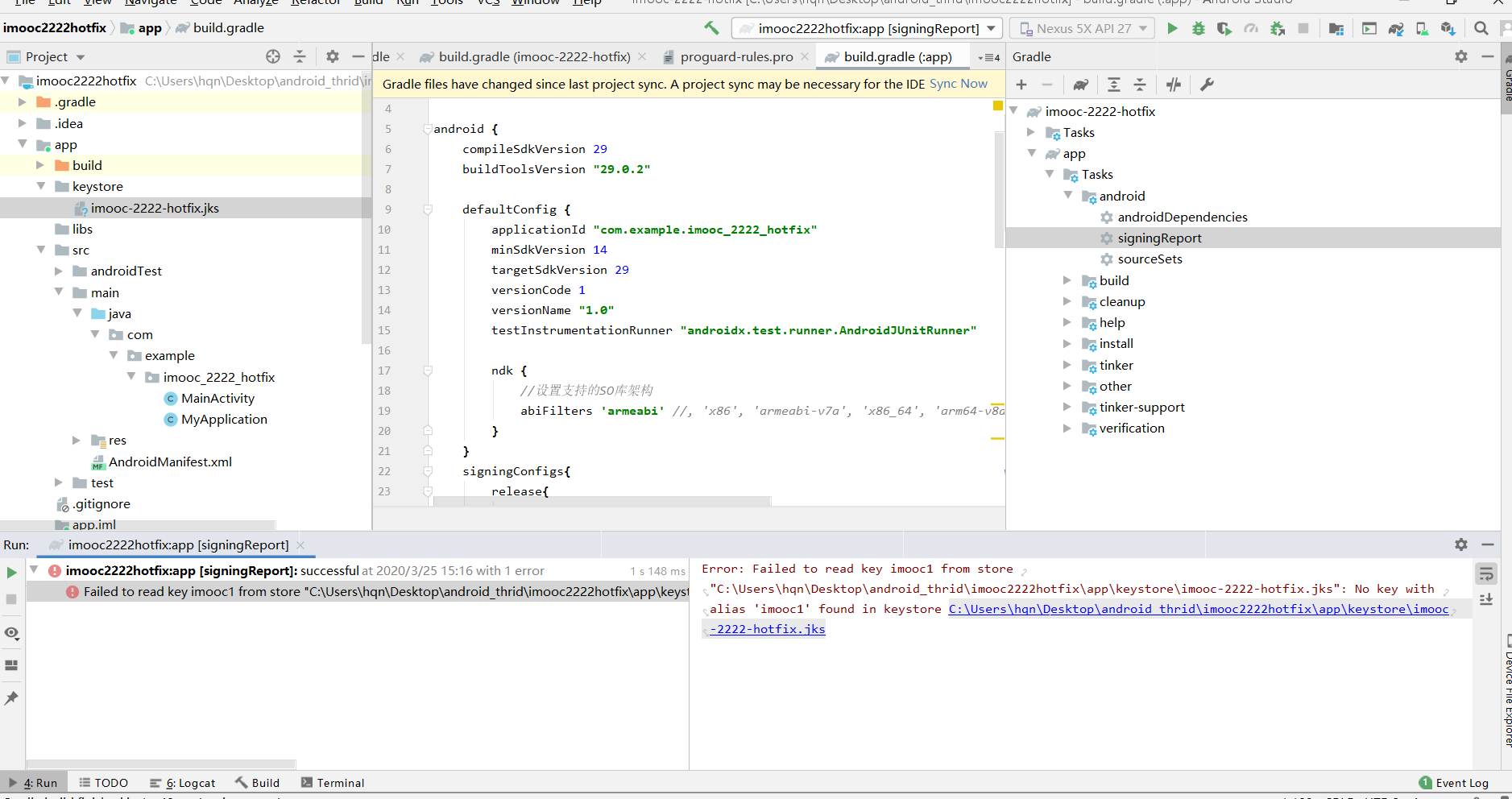Click the plus icon in the Gradle panel
This screenshot has width=1512, height=799.
pos(1021,85)
